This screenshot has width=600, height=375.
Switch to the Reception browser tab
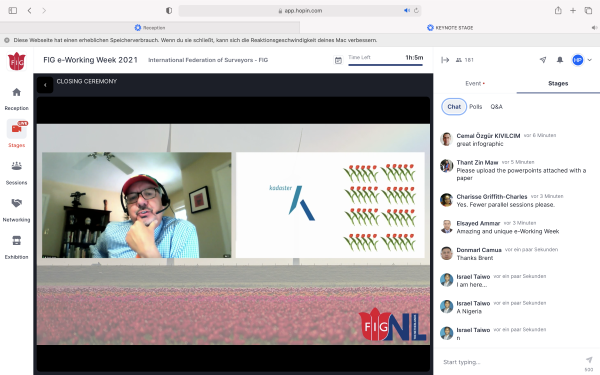tap(150, 28)
